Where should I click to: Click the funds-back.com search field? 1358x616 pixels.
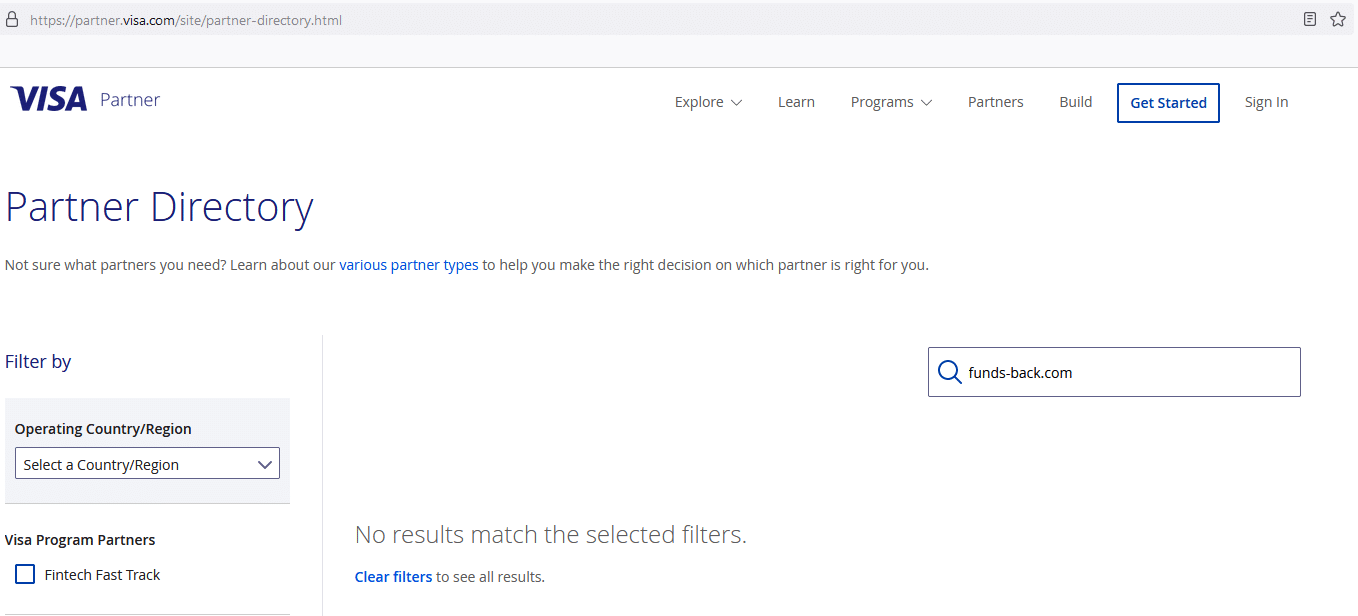point(1114,372)
